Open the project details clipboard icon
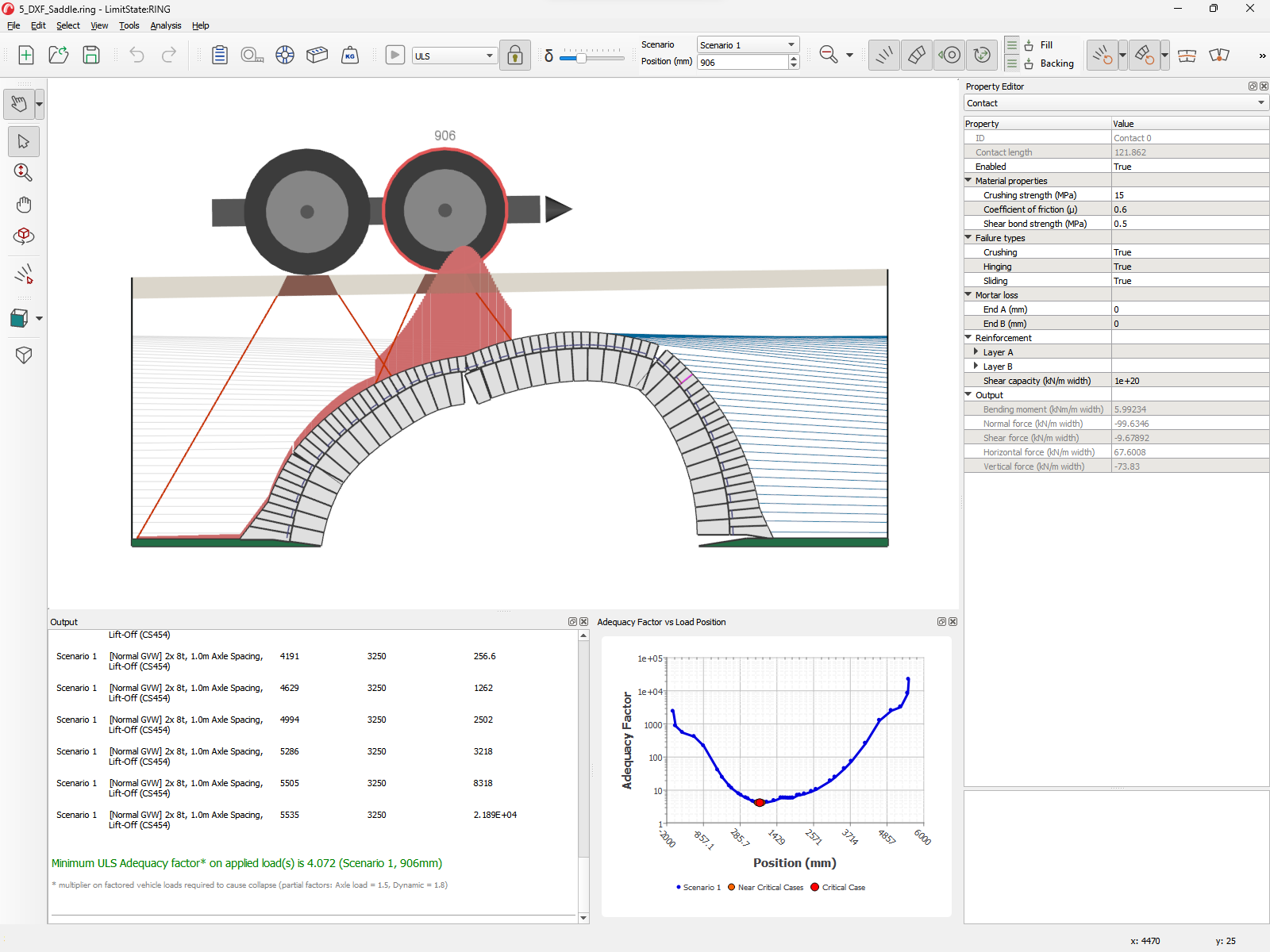This screenshot has width=1270, height=952. click(x=220, y=55)
